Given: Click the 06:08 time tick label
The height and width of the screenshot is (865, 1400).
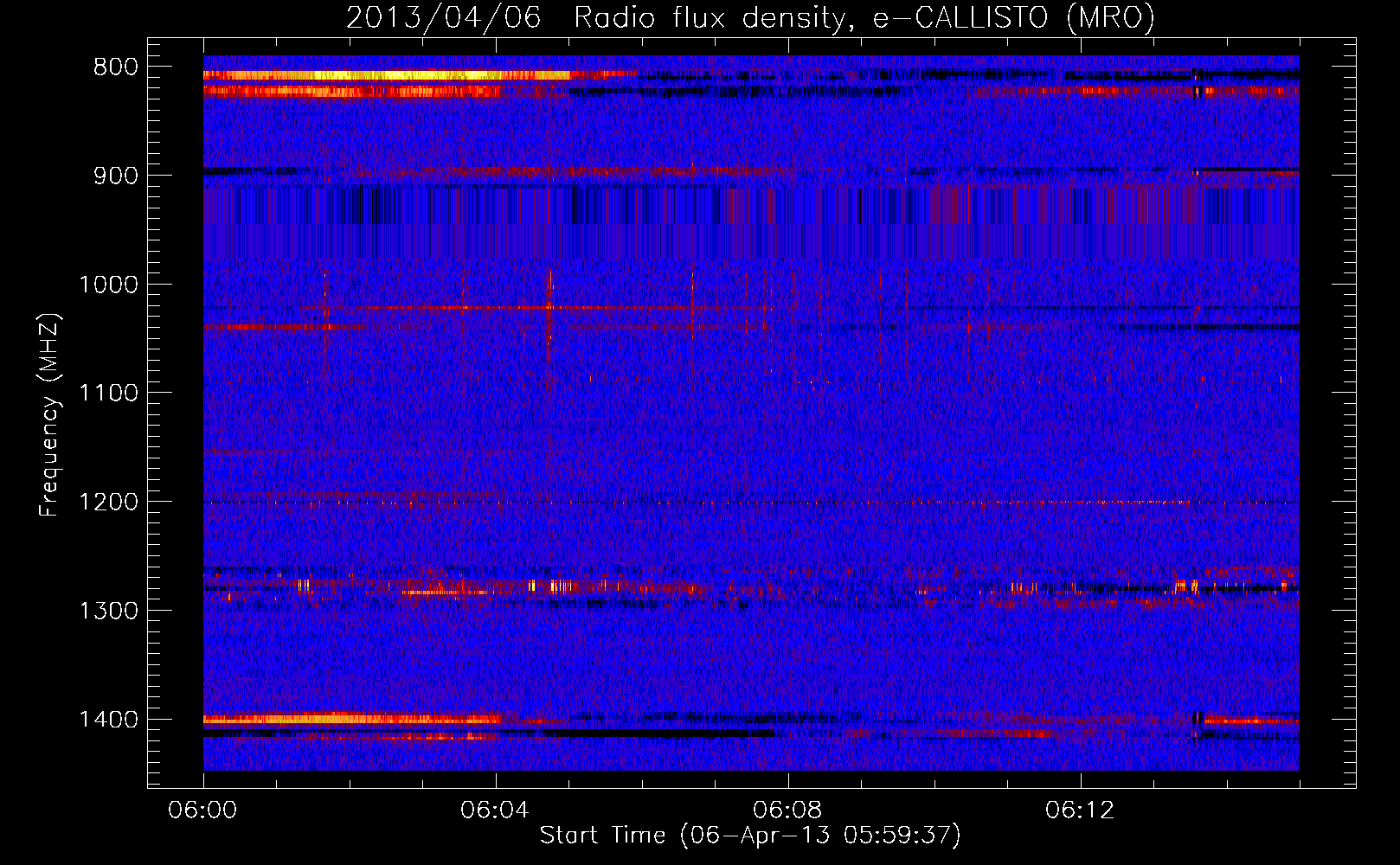Looking at the screenshot, I should tap(787, 811).
